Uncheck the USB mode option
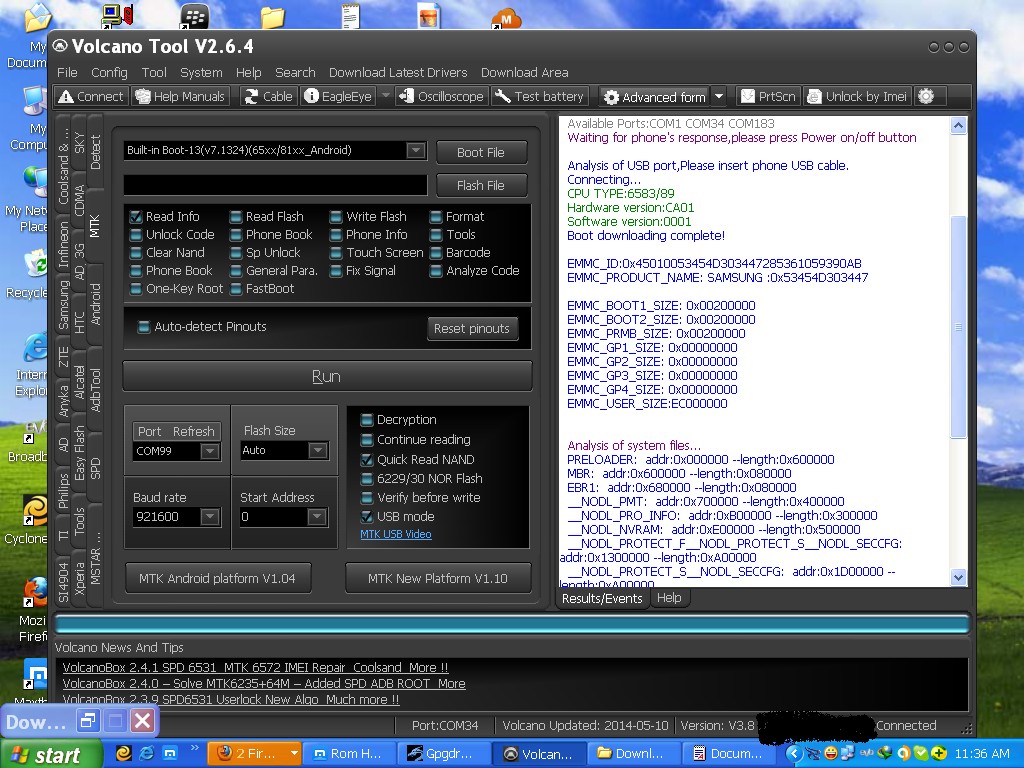The image size is (1024, 768). (367, 517)
